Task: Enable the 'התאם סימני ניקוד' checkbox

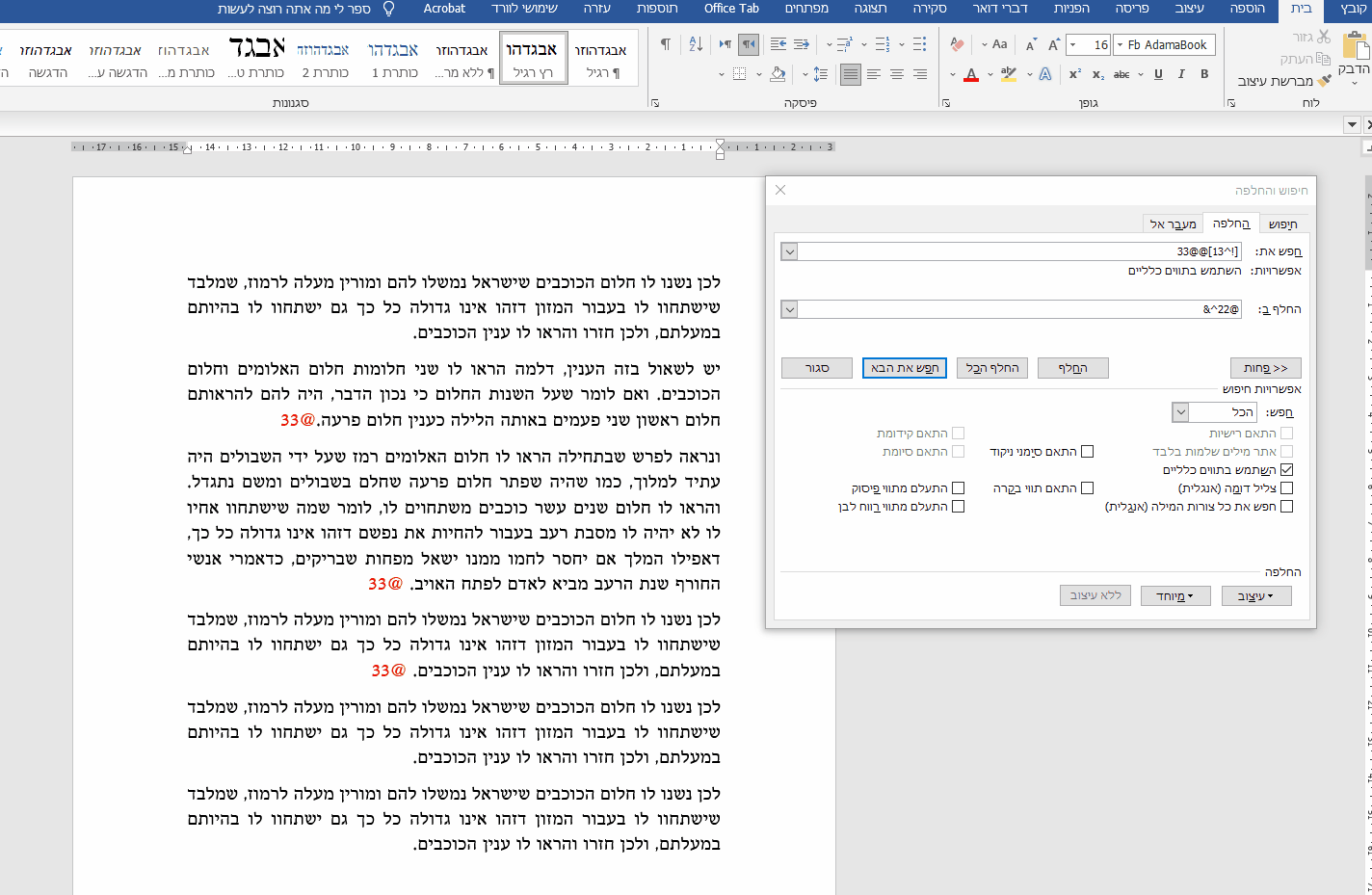Action: point(1087,452)
